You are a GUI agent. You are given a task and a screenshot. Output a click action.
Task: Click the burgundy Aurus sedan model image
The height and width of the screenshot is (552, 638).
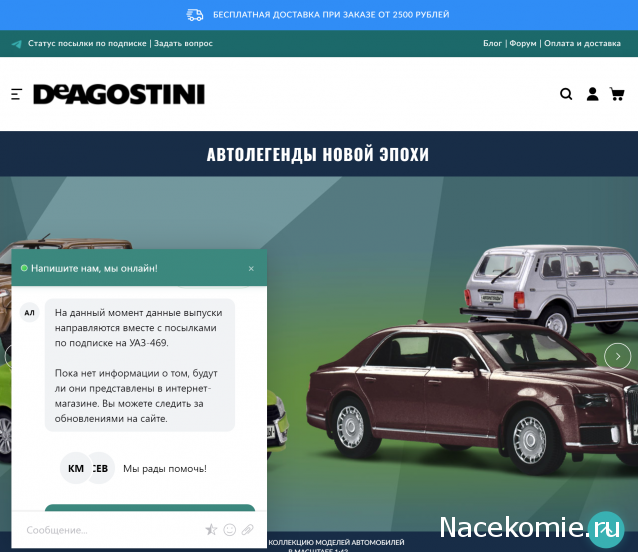pos(472,397)
